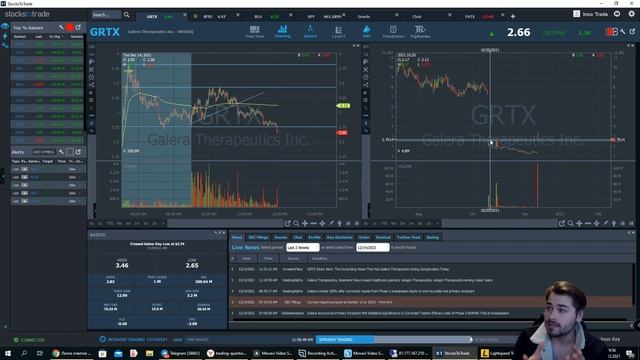Viewport: 640px width, 360px height.
Task: Select the InvestorPlace news headline row
Action: coord(431,269)
